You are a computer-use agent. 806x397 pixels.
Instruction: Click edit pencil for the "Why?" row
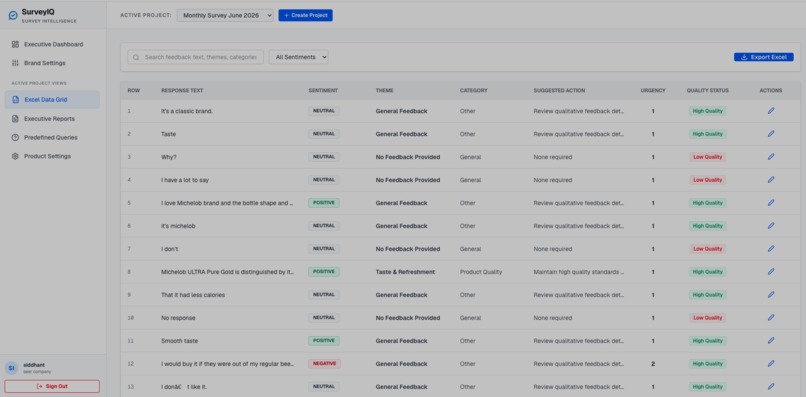pyautogui.click(x=771, y=157)
